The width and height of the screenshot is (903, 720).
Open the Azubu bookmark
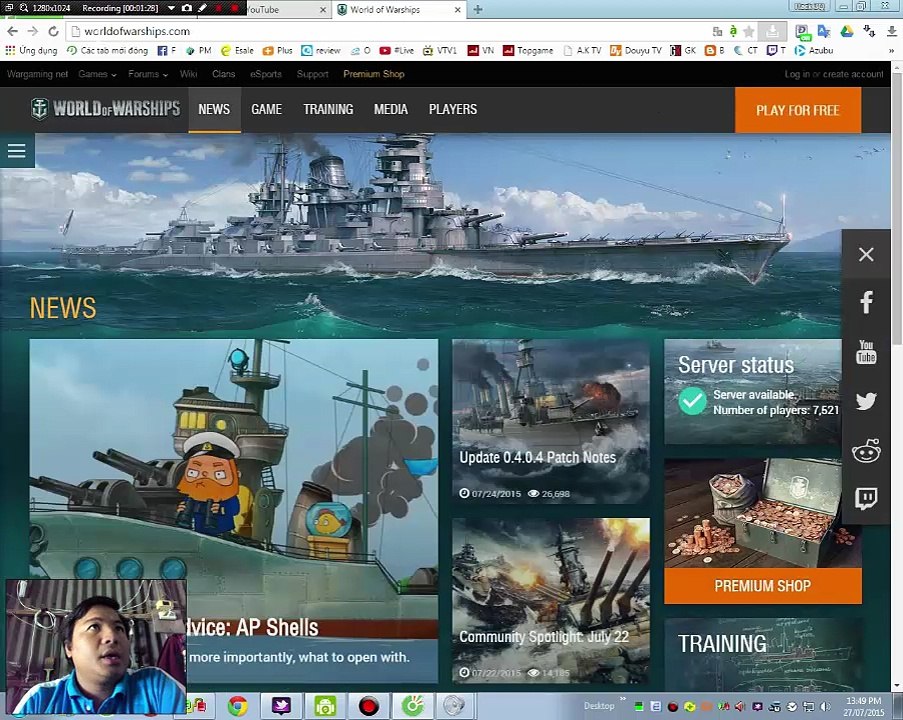coord(814,51)
